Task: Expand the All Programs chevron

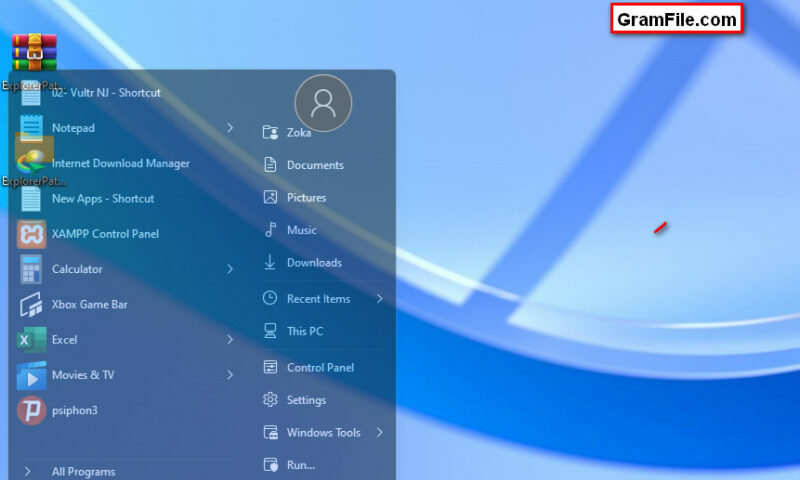Action: 28,472
